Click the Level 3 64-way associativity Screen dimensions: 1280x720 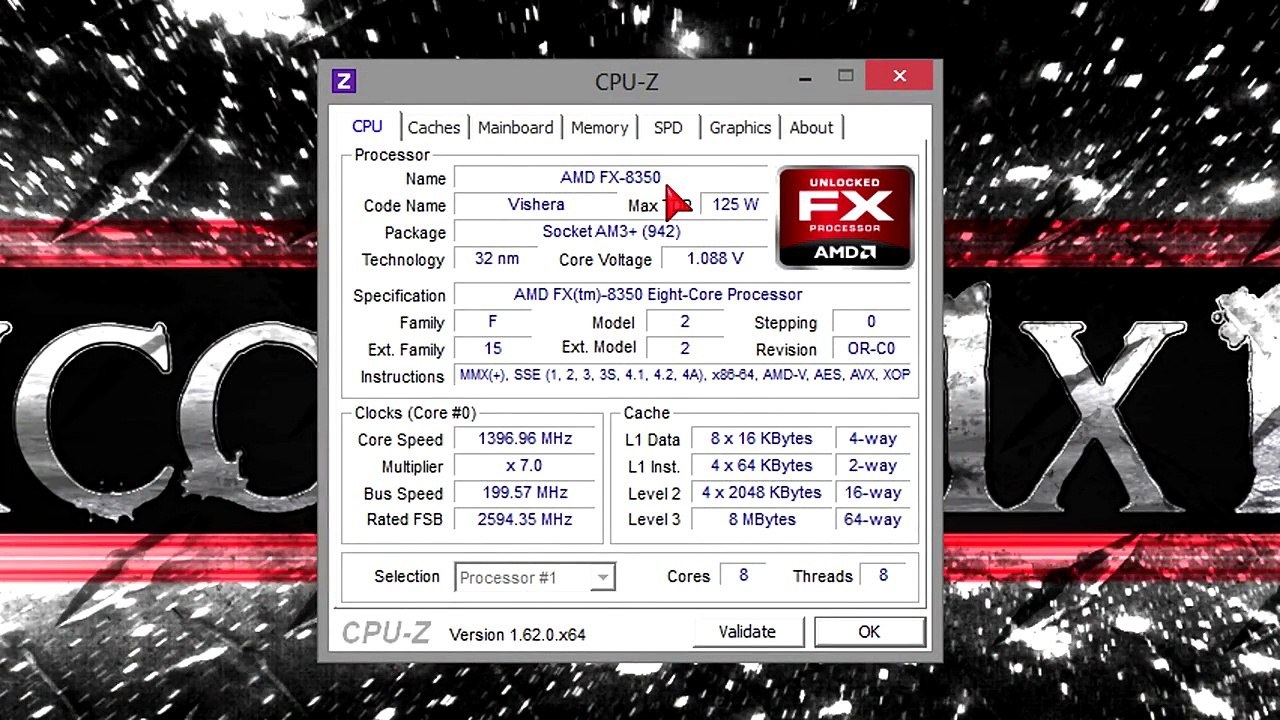[873, 520]
